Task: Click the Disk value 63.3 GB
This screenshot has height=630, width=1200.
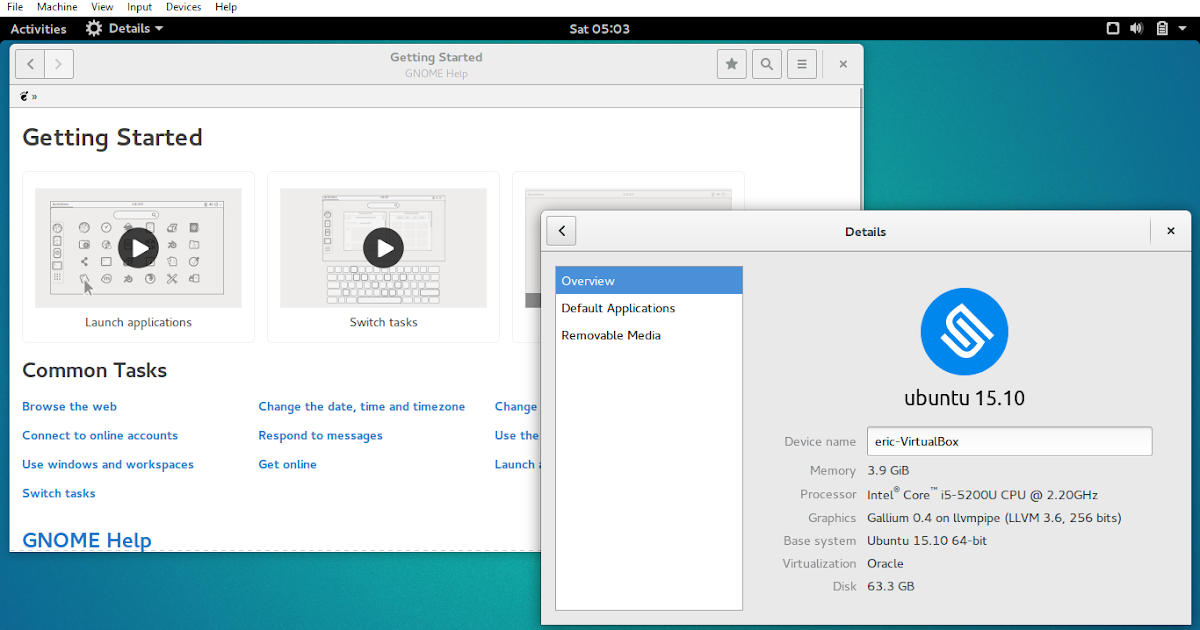Action: coord(890,587)
